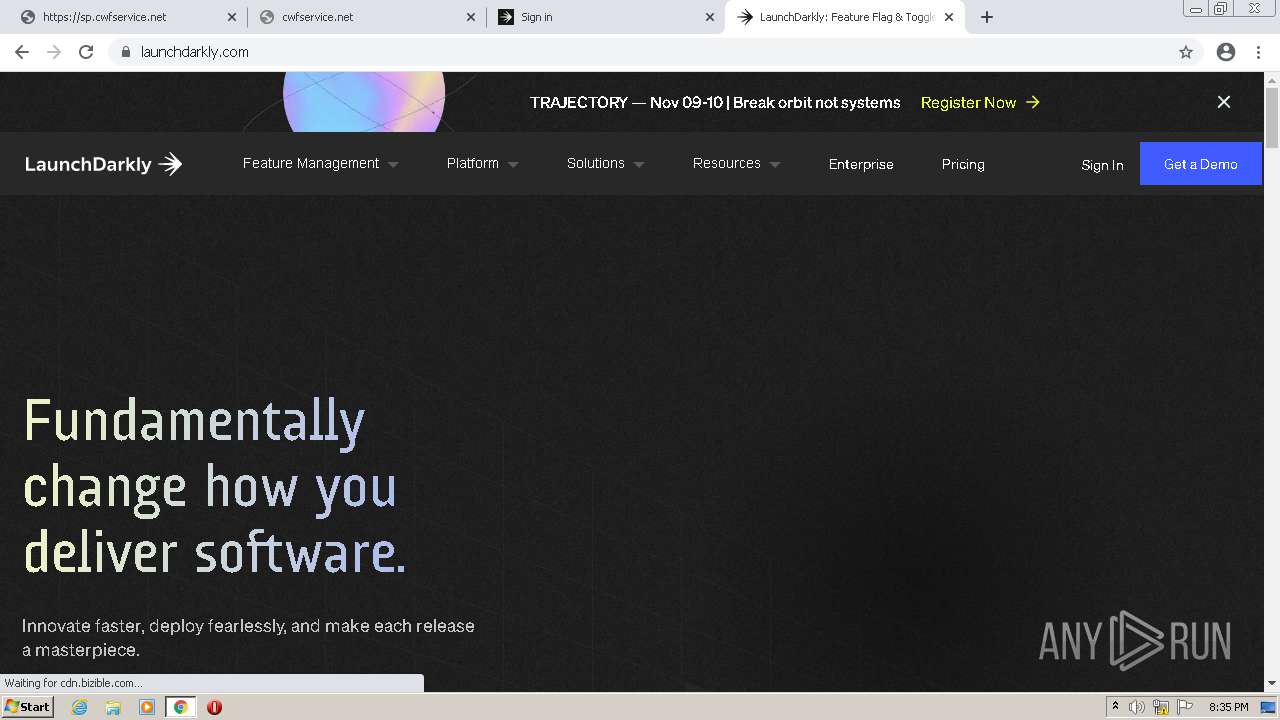Image resolution: width=1280 pixels, height=720 pixels.
Task: Click the 8:35 PM clock
Action: tap(1228, 707)
